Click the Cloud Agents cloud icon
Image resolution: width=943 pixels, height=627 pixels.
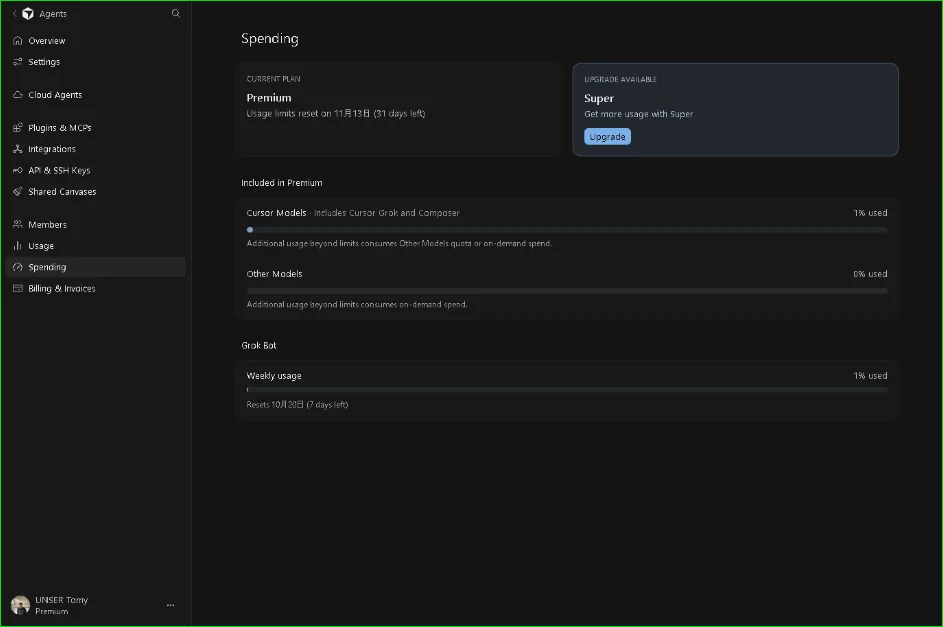point(17,95)
